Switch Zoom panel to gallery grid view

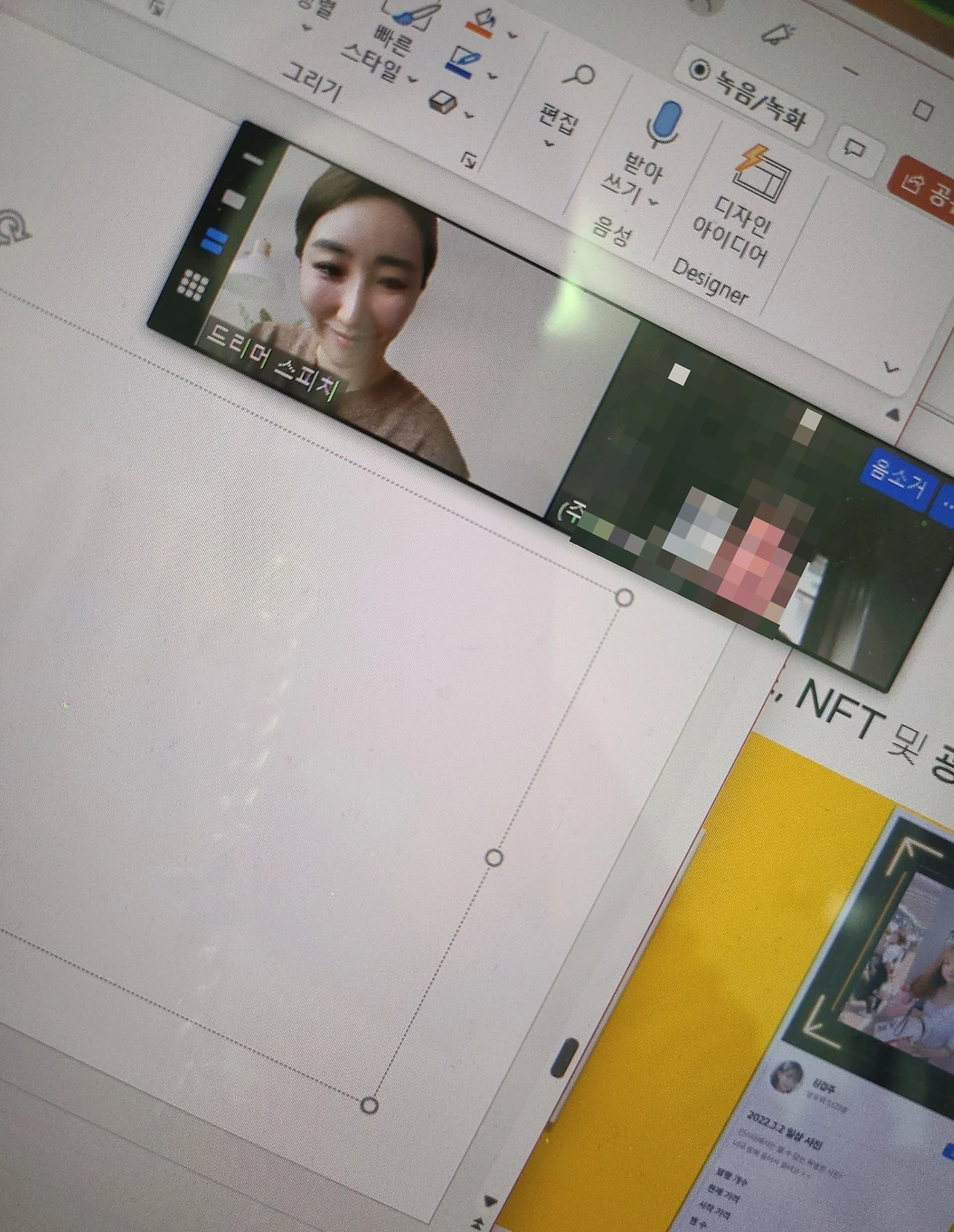[192, 285]
